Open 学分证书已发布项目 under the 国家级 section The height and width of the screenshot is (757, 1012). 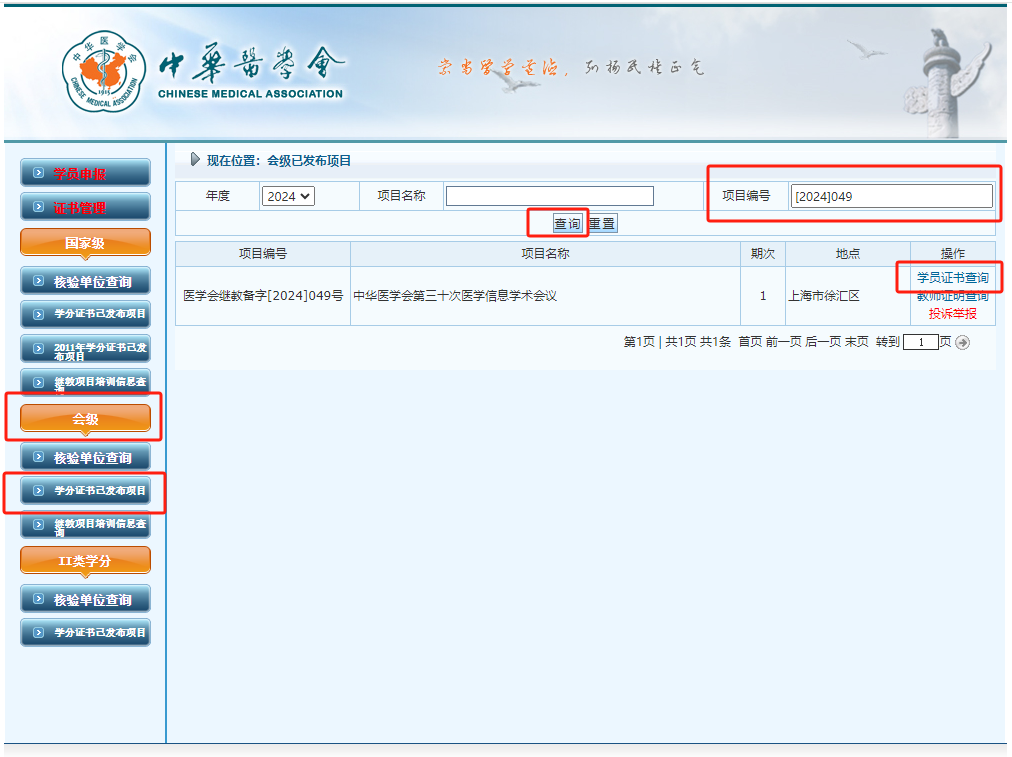(85, 314)
